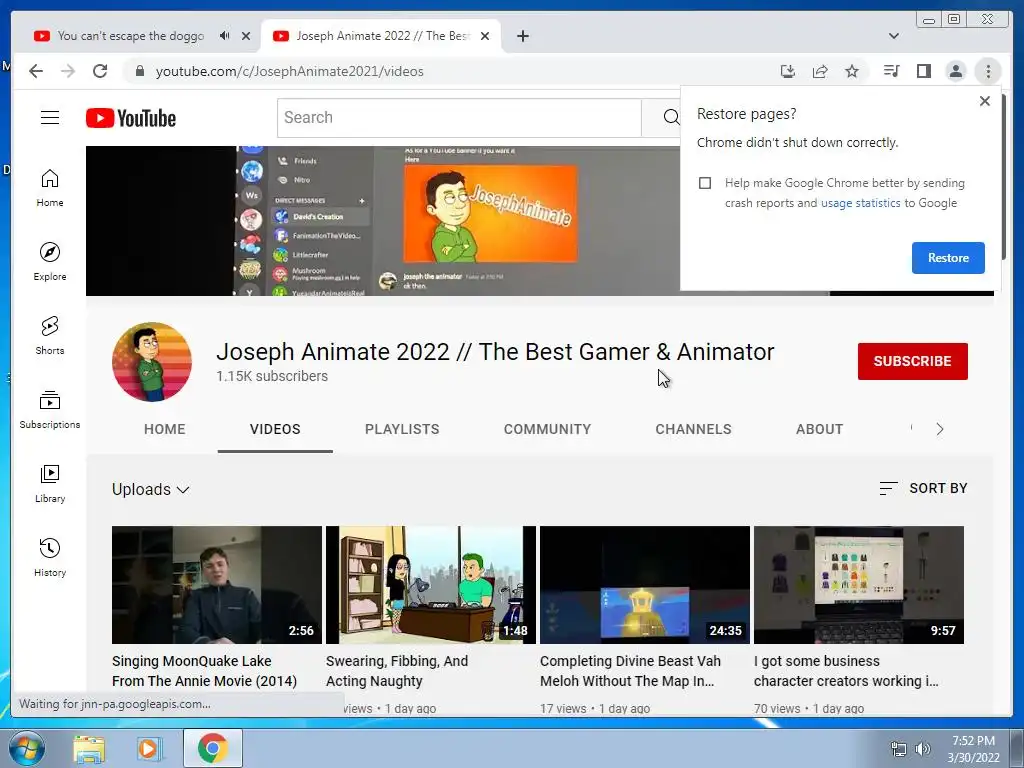Image resolution: width=1024 pixels, height=768 pixels.
Task: Go back with the browser arrow
Action: pos(36,71)
